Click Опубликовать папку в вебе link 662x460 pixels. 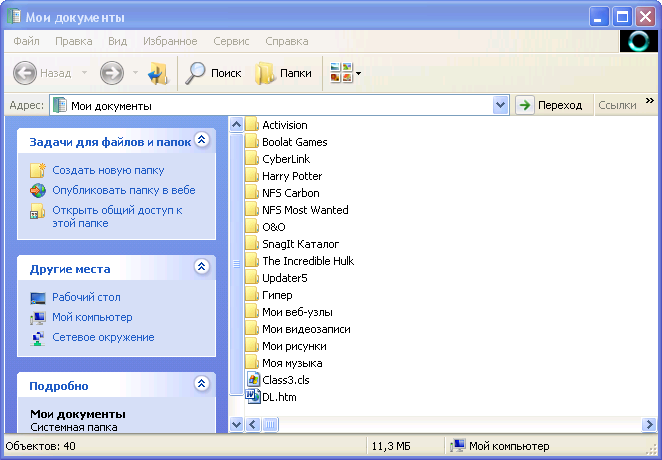coord(124,190)
